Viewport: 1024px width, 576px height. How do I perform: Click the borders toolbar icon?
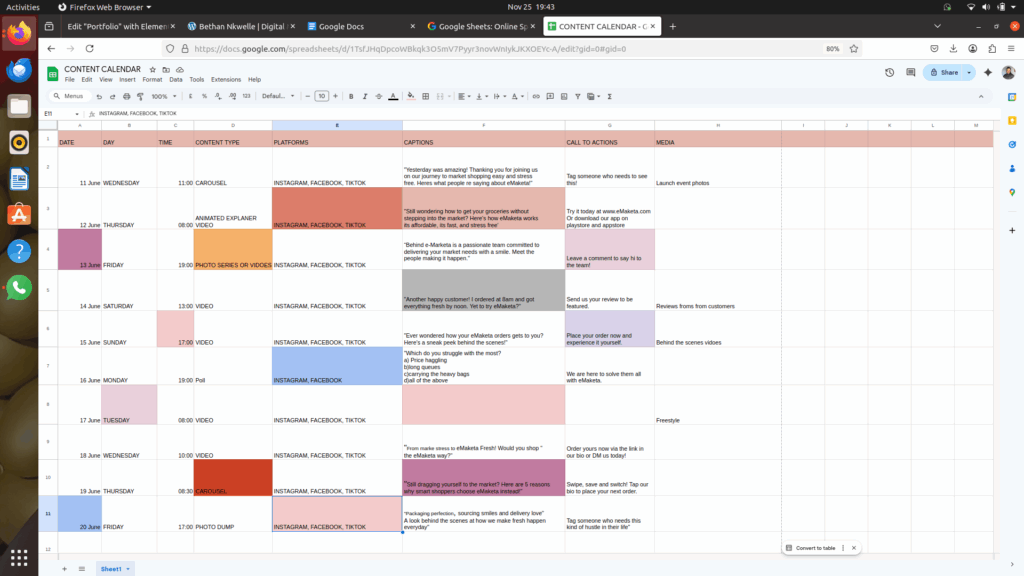(x=424, y=96)
